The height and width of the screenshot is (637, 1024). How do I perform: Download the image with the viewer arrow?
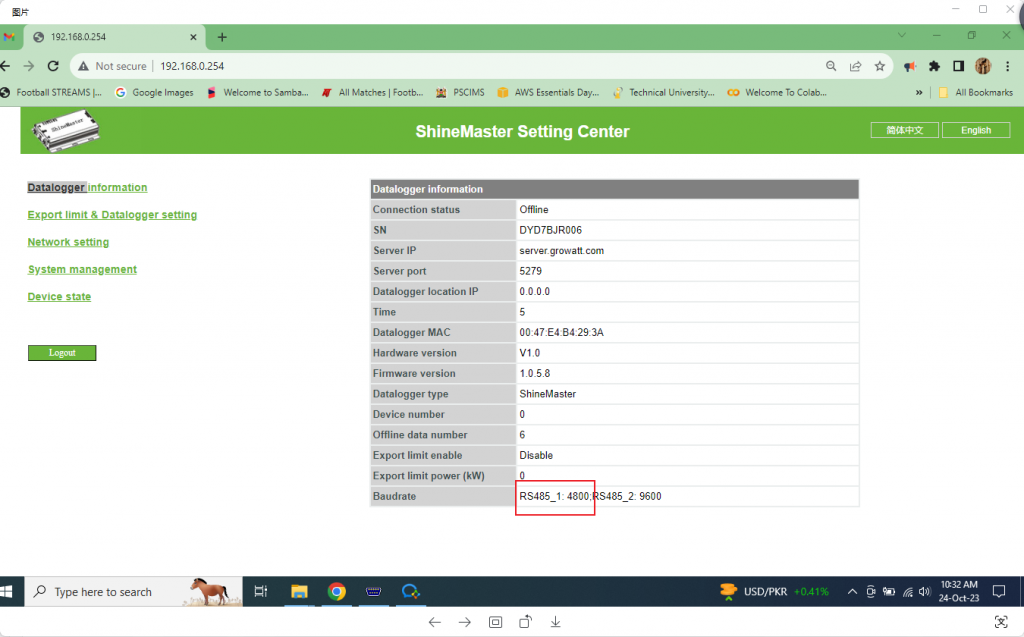(x=555, y=622)
